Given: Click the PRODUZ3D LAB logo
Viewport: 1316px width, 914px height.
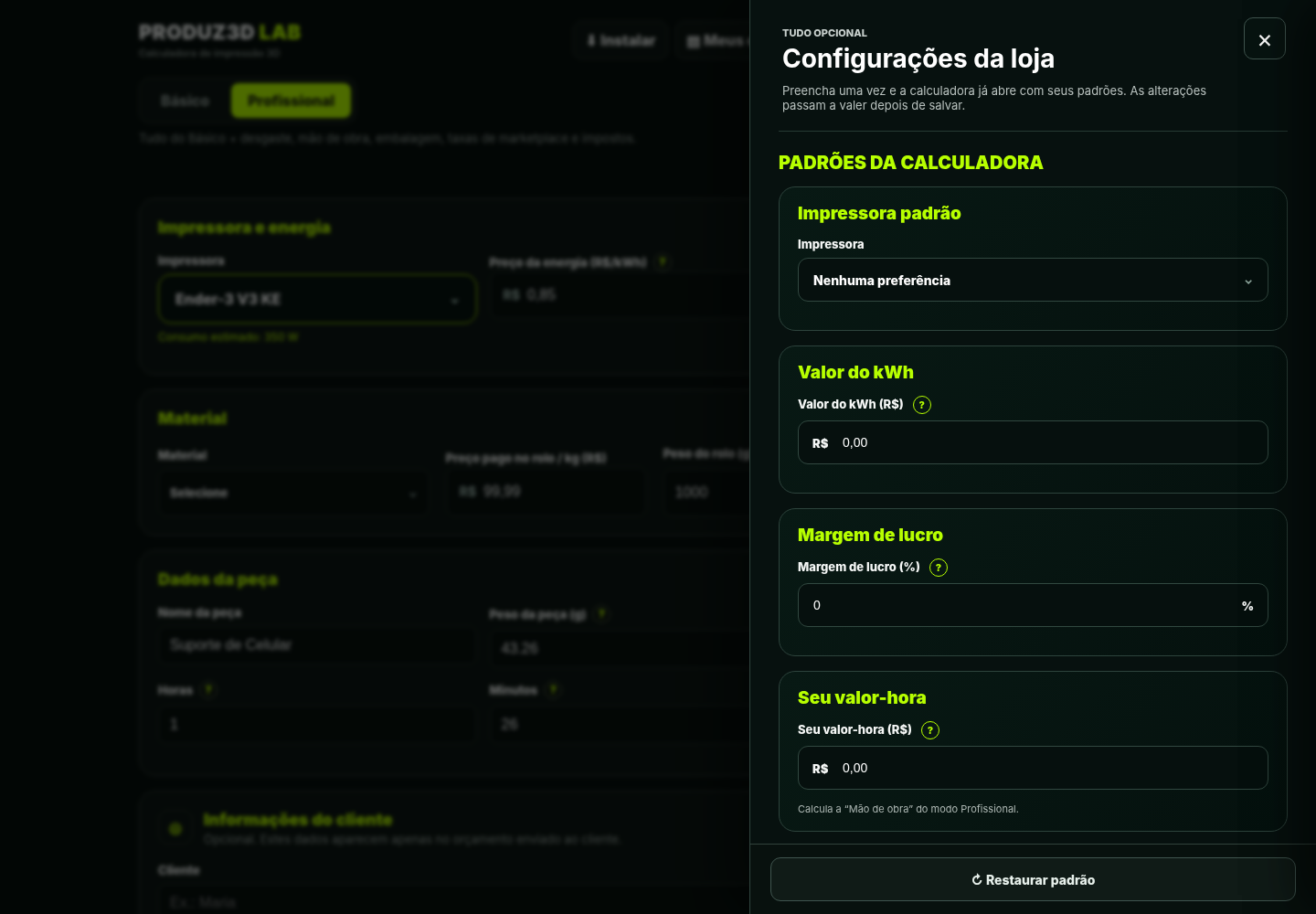Looking at the screenshot, I should click(x=219, y=33).
